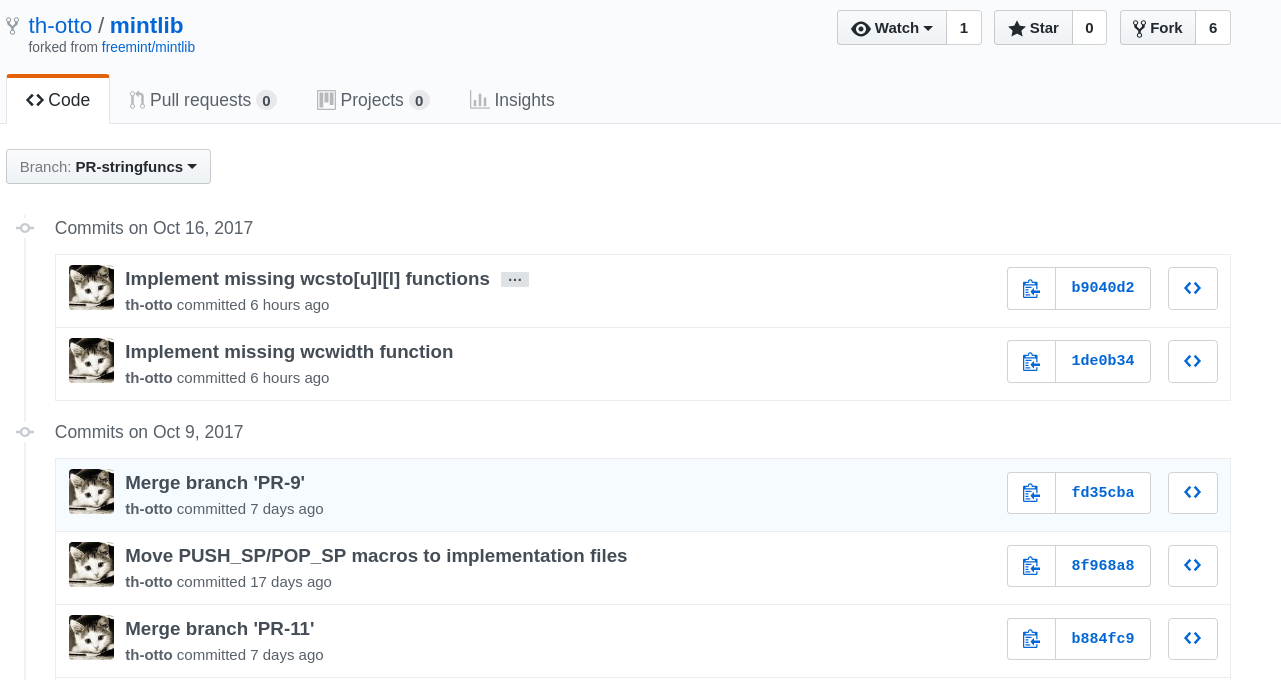Image resolution: width=1281 pixels, height=680 pixels.
Task: View forks count 6
Action: point(1213,28)
